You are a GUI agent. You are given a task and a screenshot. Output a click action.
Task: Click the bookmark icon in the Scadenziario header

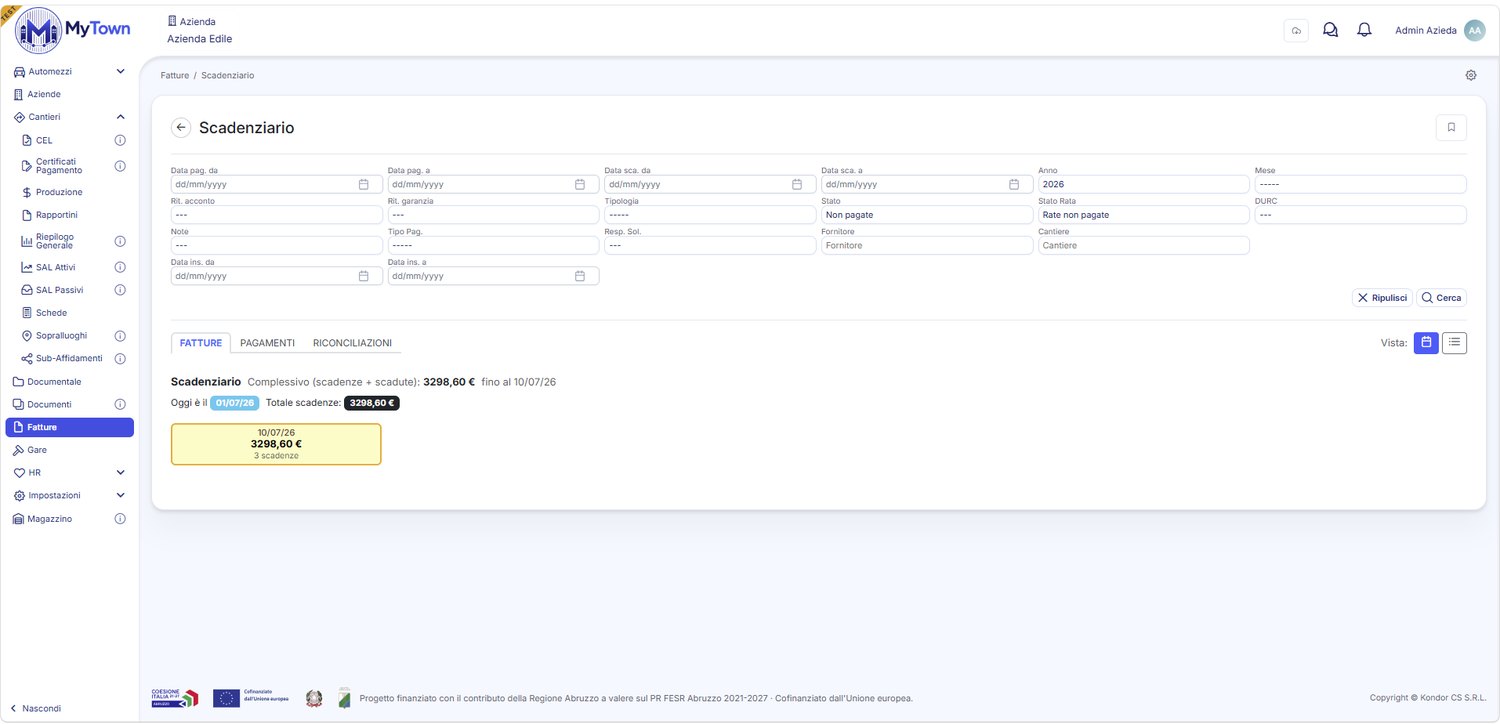tap(1451, 128)
